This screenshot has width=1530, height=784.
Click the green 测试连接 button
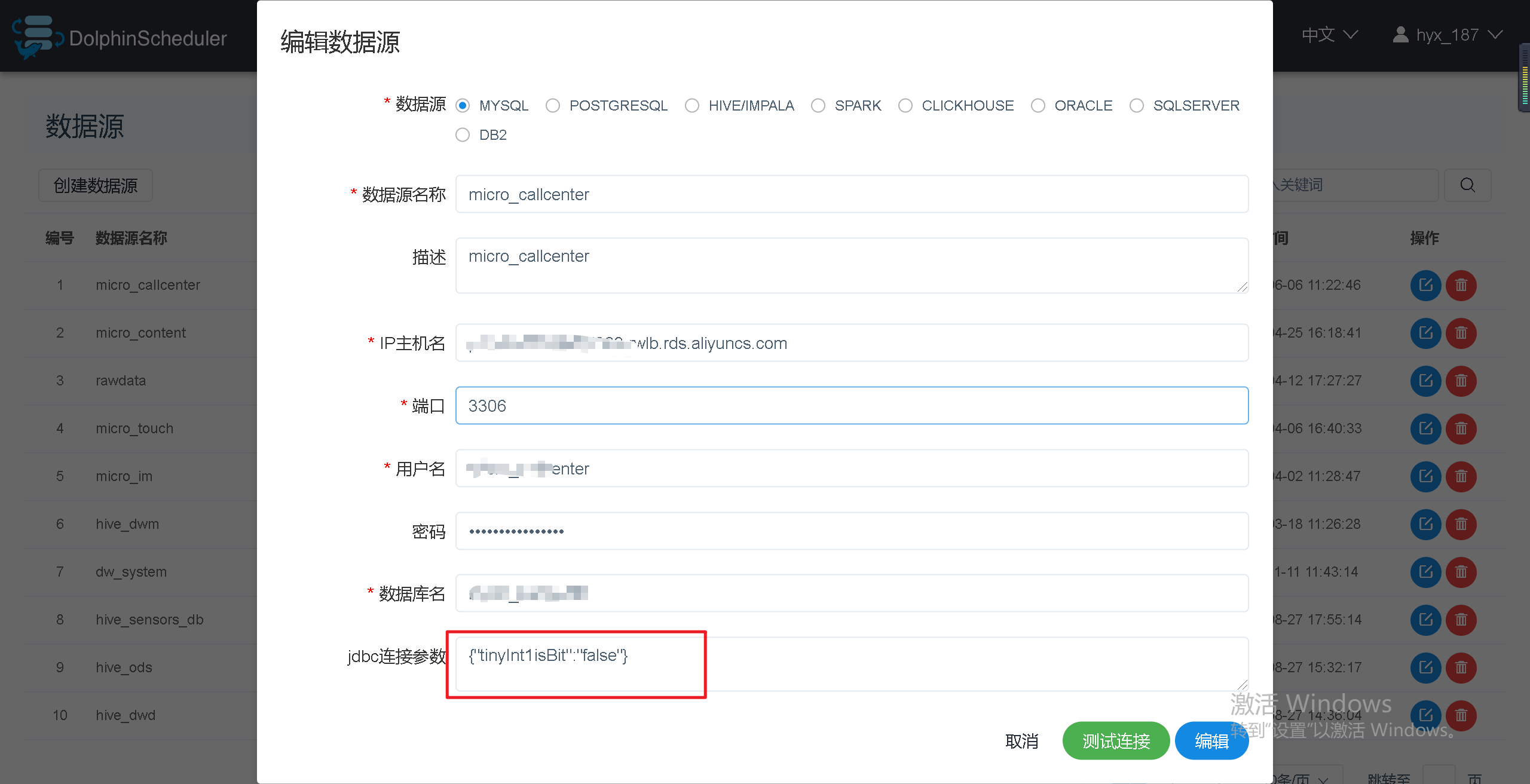click(1116, 741)
